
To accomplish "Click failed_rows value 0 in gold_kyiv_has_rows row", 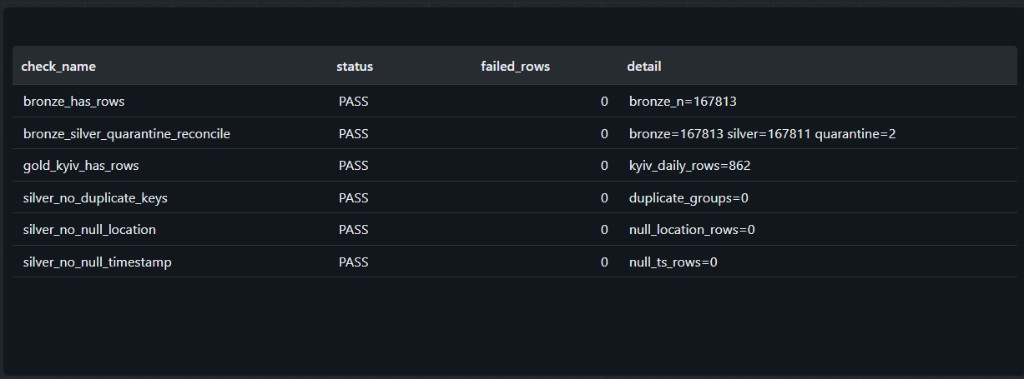I will click(x=604, y=166).
